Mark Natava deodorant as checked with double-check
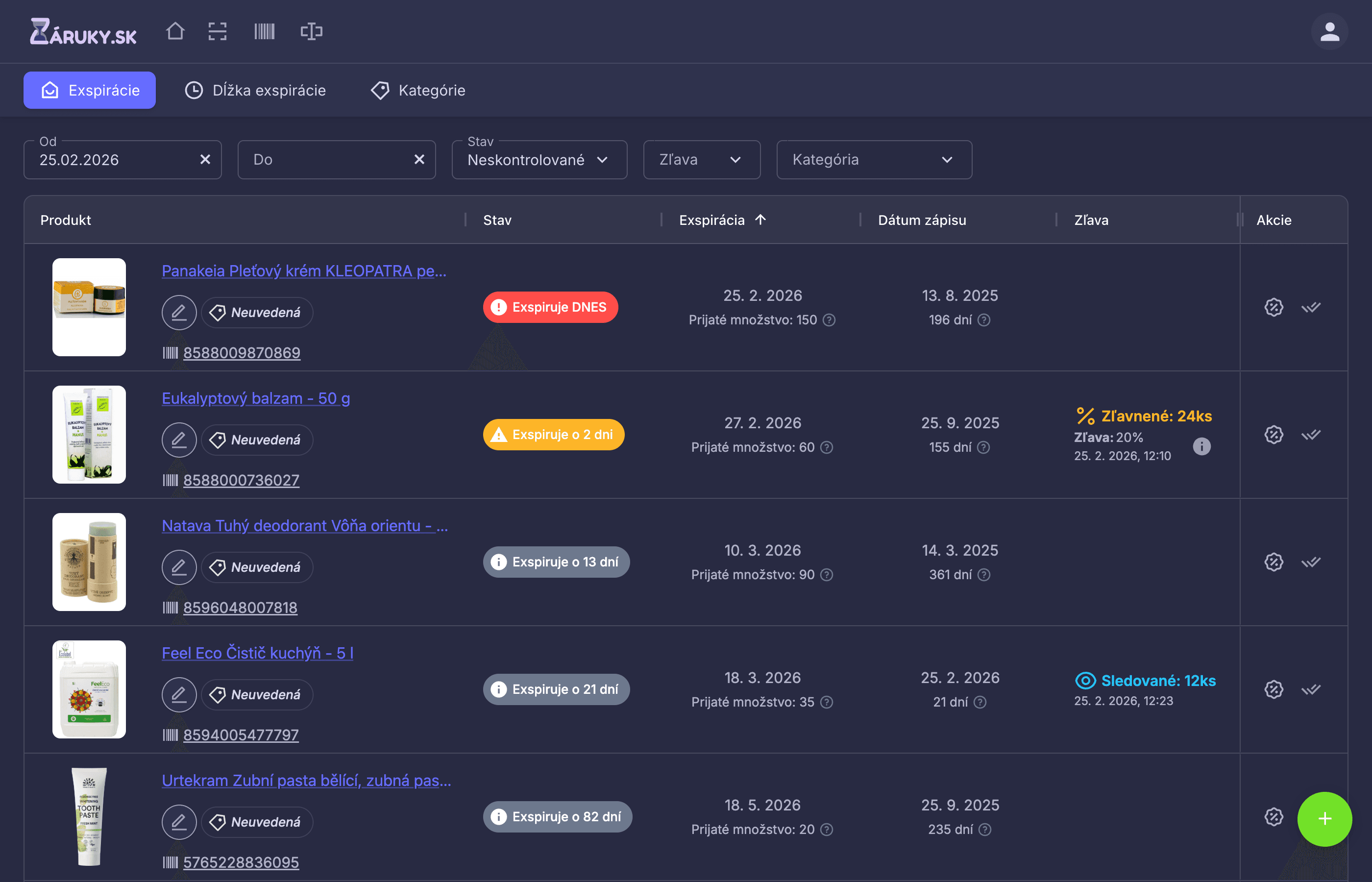The image size is (1372, 882). [x=1311, y=562]
